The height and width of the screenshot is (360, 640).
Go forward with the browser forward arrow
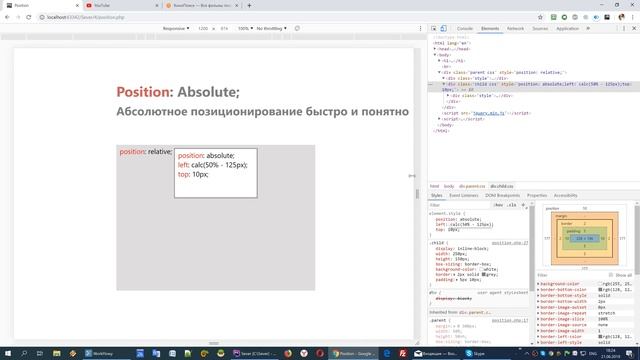(x=18, y=17)
